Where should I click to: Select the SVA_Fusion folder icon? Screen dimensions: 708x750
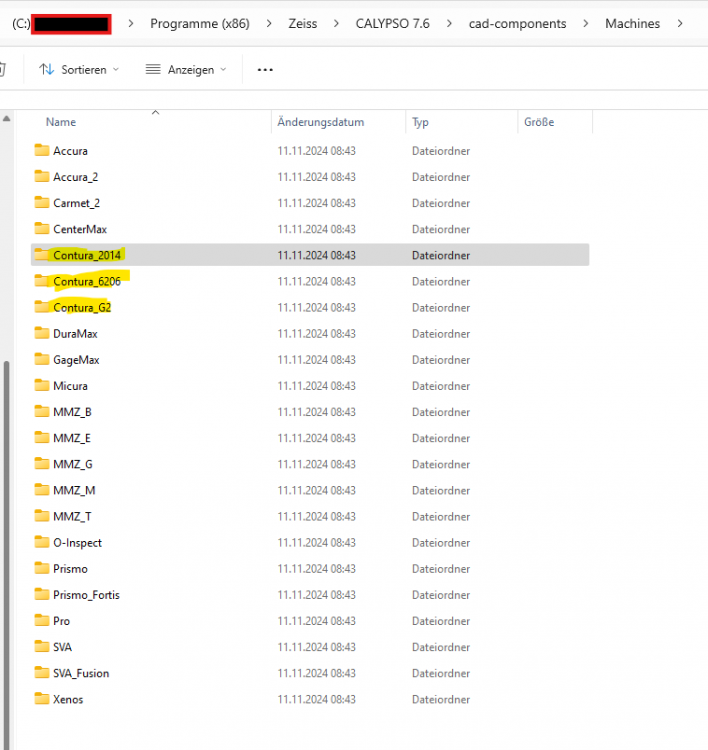click(42, 673)
